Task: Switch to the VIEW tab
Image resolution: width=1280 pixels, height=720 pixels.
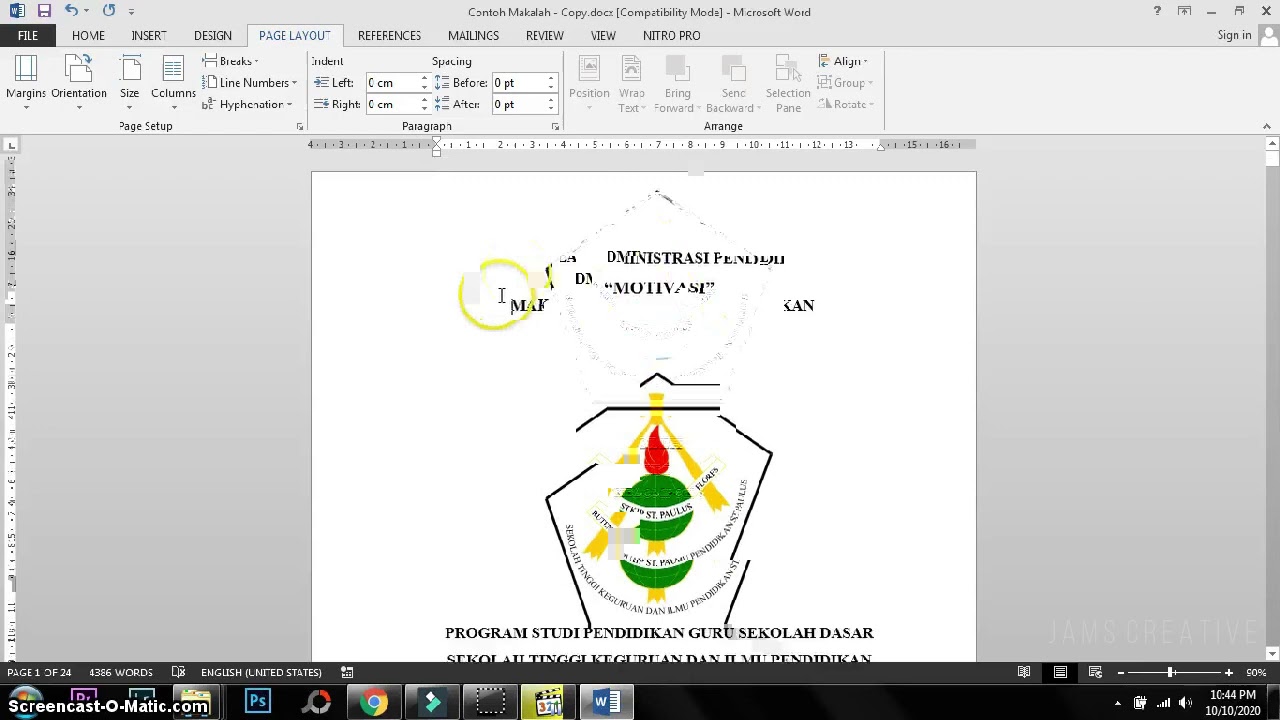Action: 603,35
